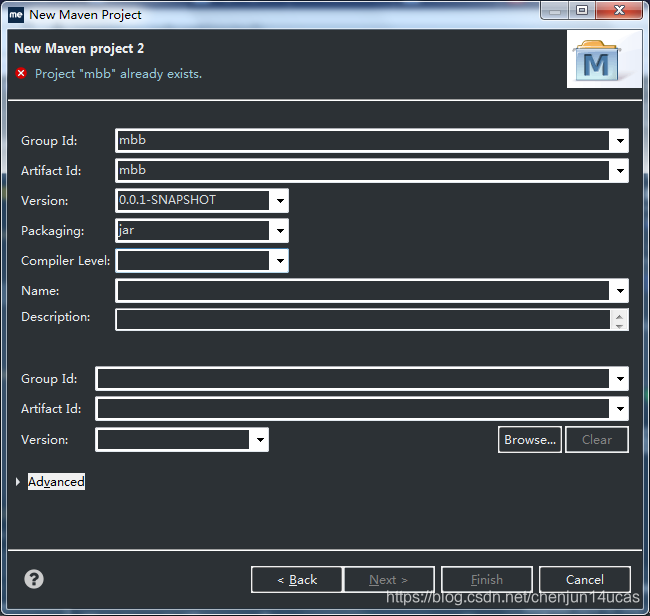The width and height of the screenshot is (650, 616).
Task: Click the Description field down arrow
Action: [x=619, y=326]
